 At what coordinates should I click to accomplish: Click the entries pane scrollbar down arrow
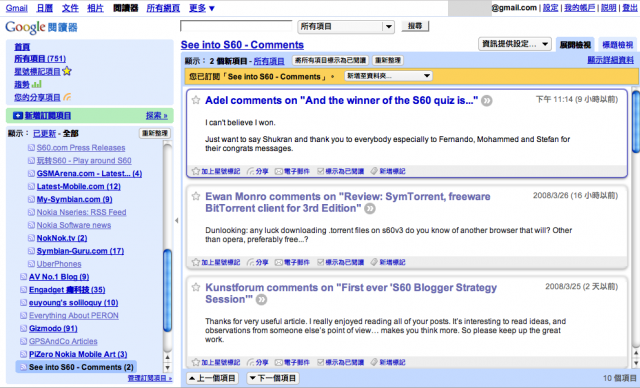point(636,362)
